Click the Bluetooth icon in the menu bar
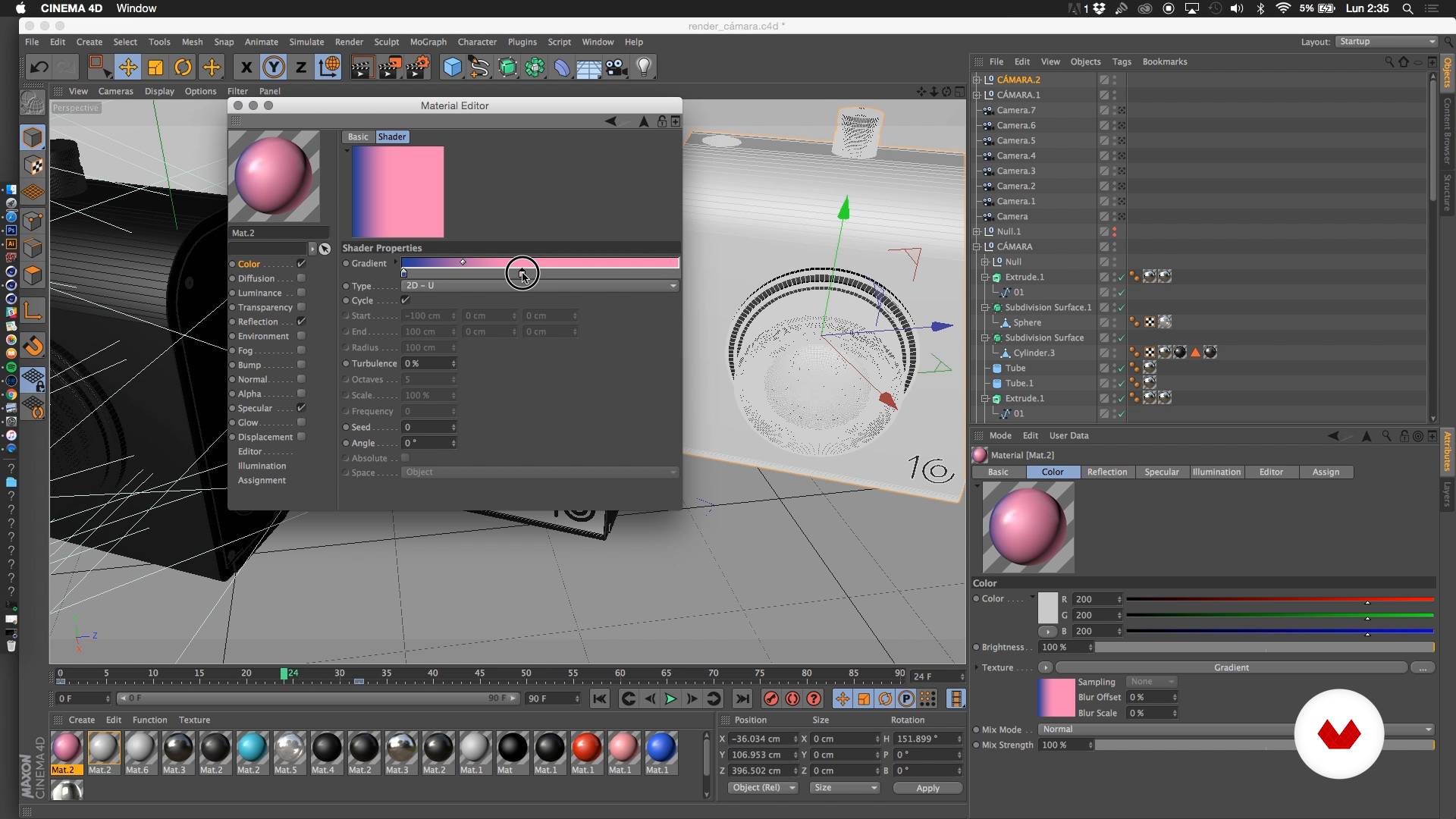This screenshot has width=1456, height=819. click(1261, 8)
